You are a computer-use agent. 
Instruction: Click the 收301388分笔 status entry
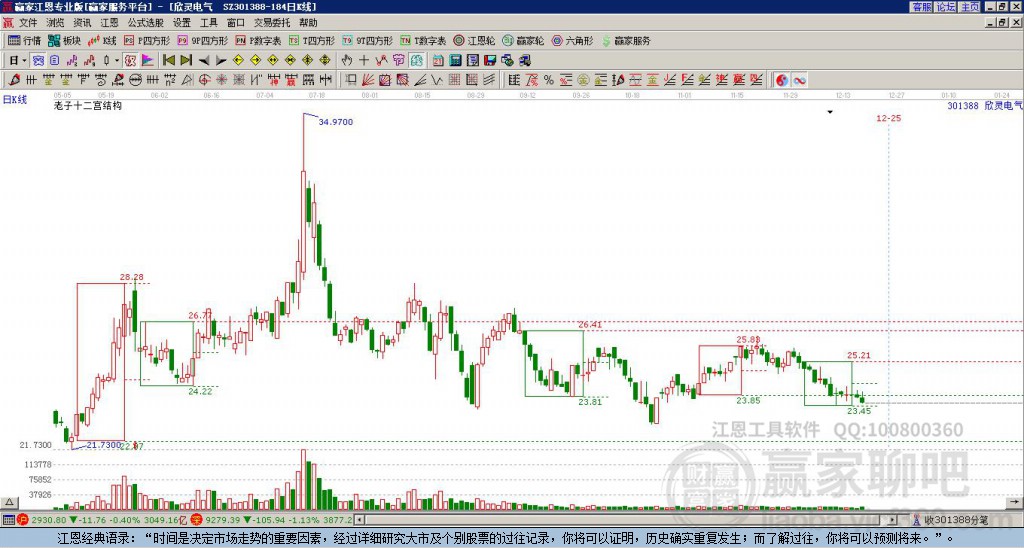pyautogui.click(x=955, y=520)
